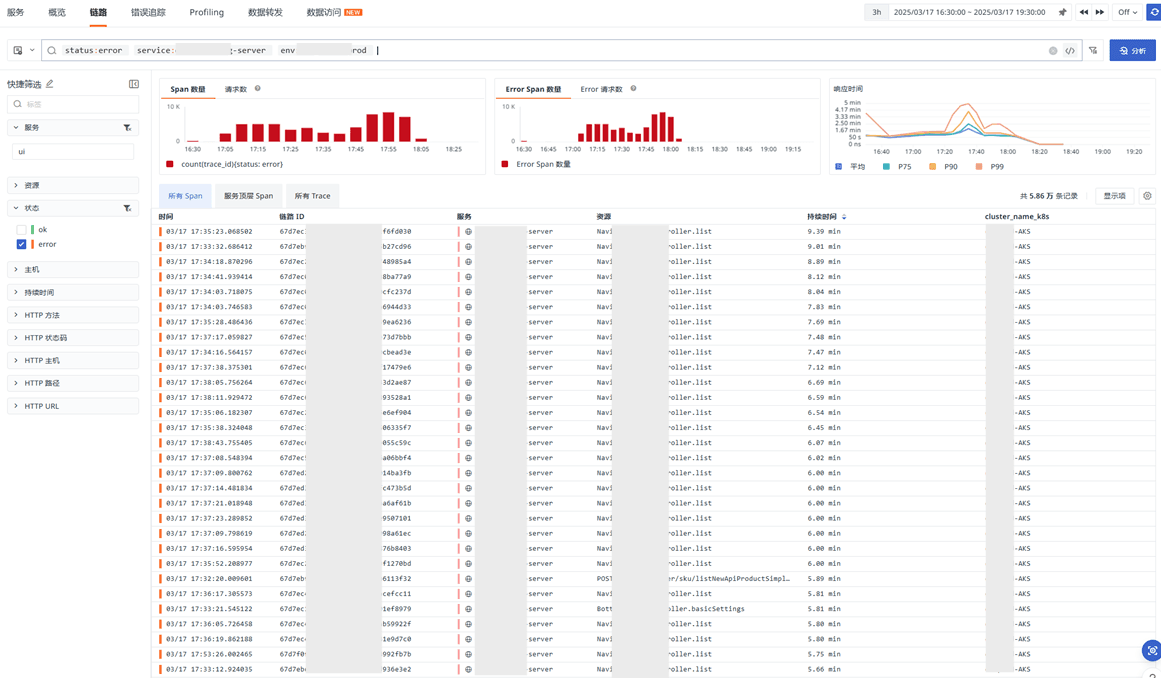Toggle the P99 series in the legend

pyautogui.click(x=990, y=167)
